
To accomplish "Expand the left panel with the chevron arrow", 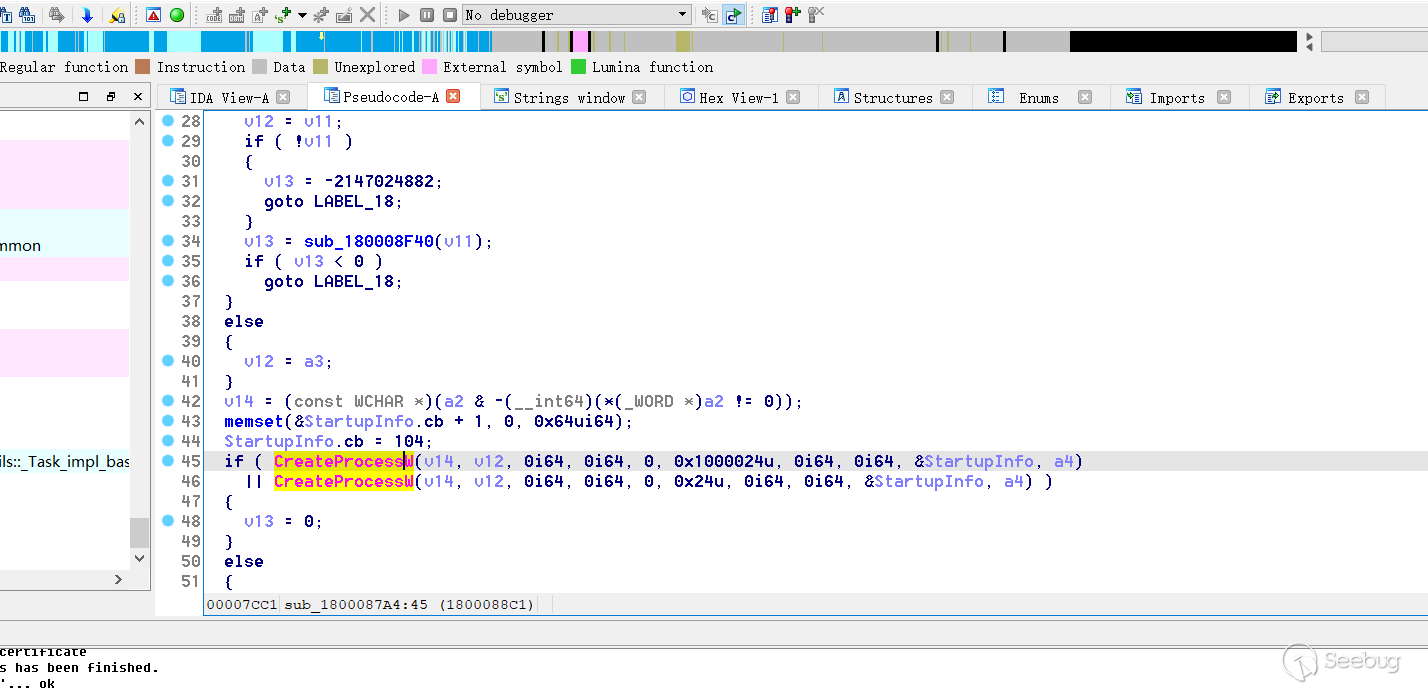I will point(117,578).
